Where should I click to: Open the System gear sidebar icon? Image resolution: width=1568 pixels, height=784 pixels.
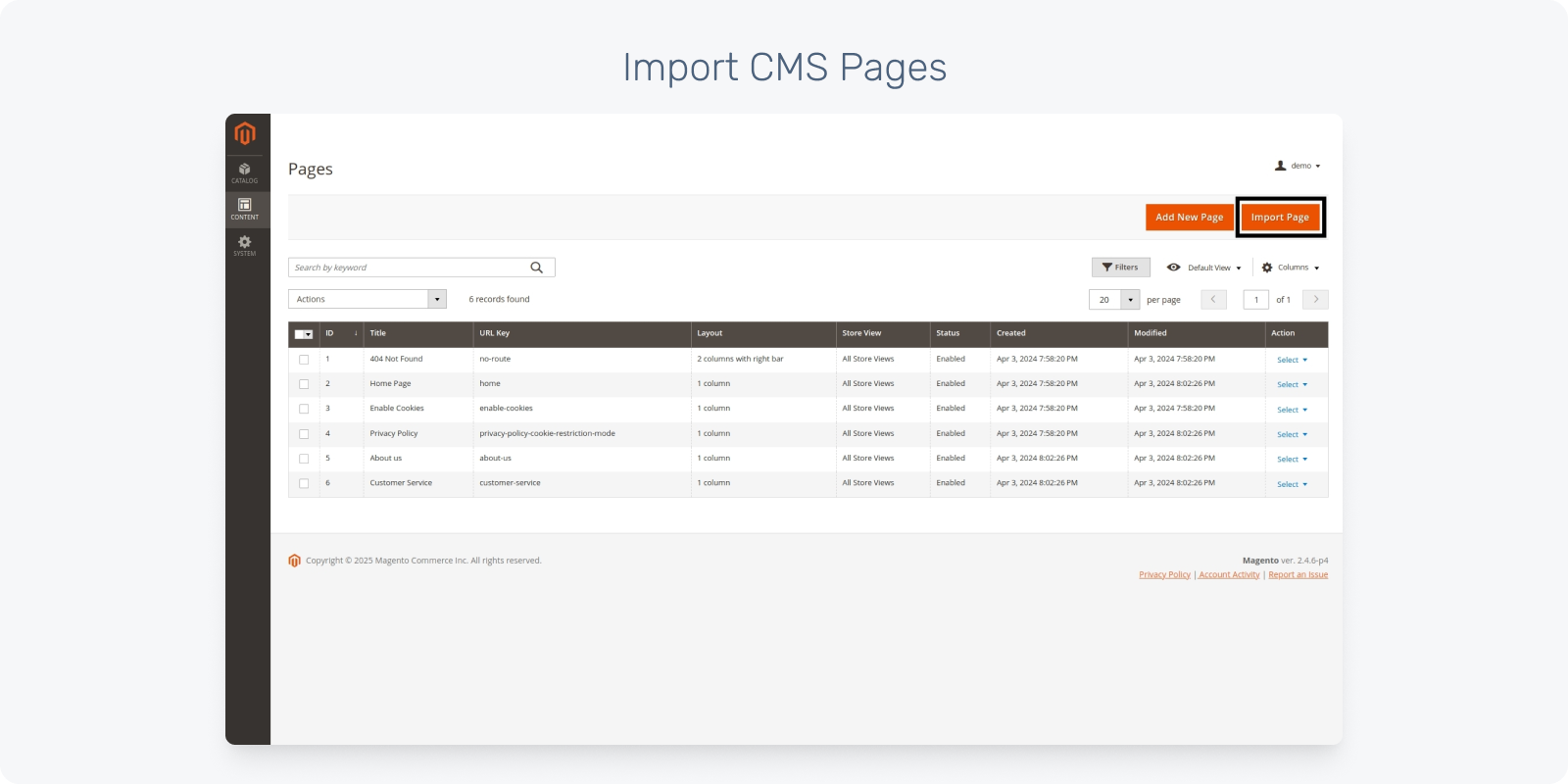245,245
